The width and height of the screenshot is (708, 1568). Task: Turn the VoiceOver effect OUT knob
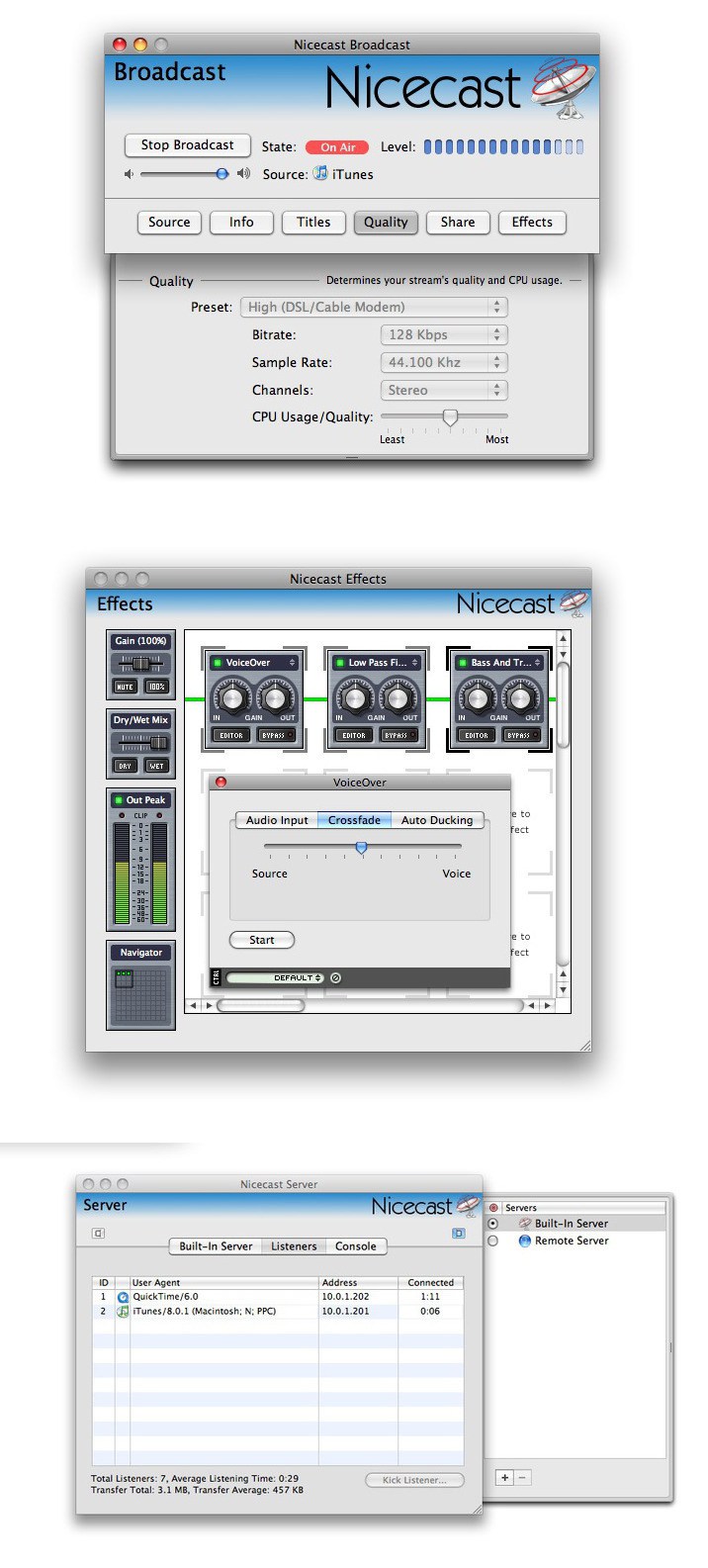click(275, 697)
